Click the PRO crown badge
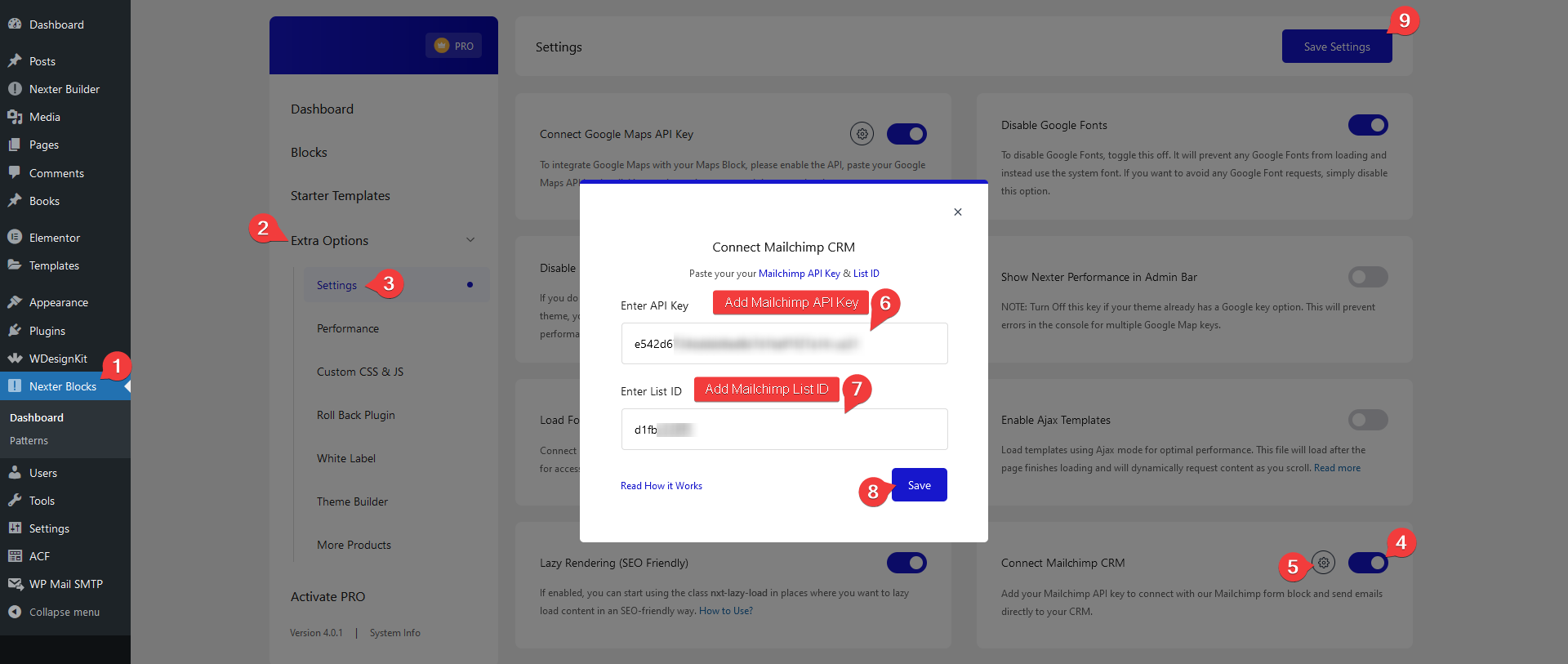This screenshot has width=1568, height=664. (x=453, y=46)
